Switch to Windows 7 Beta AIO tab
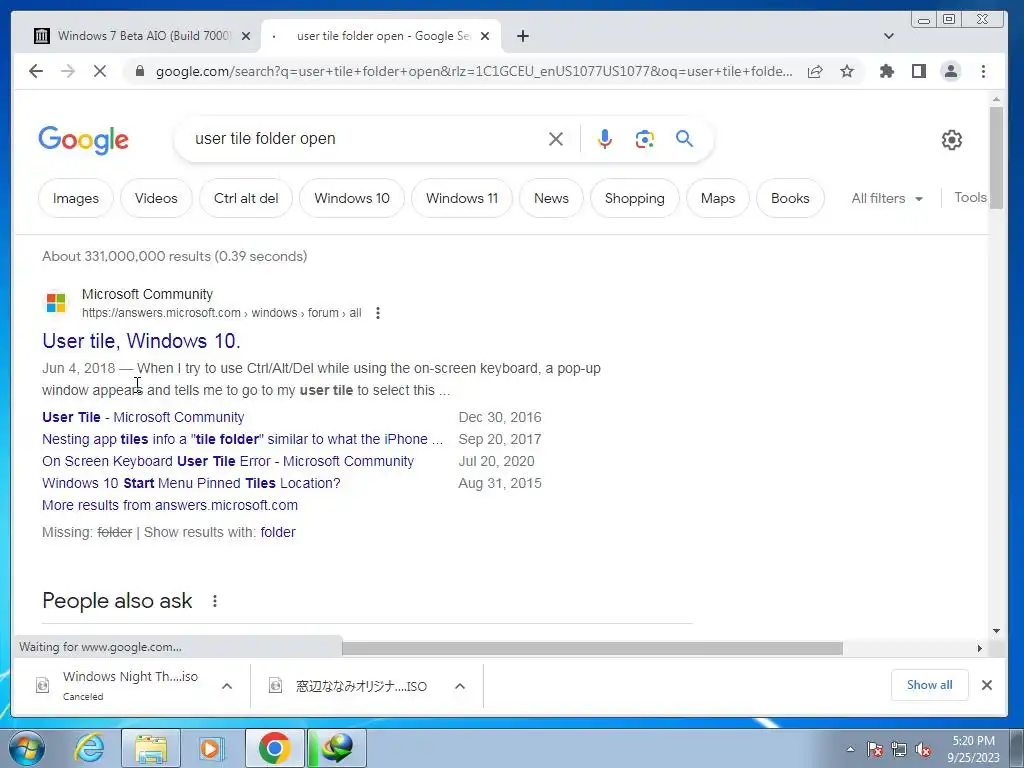This screenshot has width=1024, height=768. [x=143, y=36]
